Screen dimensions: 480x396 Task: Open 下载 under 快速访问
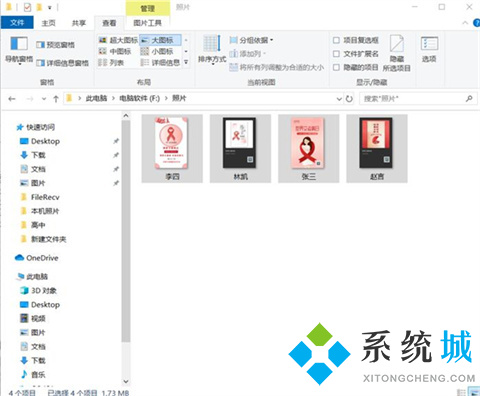(33, 155)
